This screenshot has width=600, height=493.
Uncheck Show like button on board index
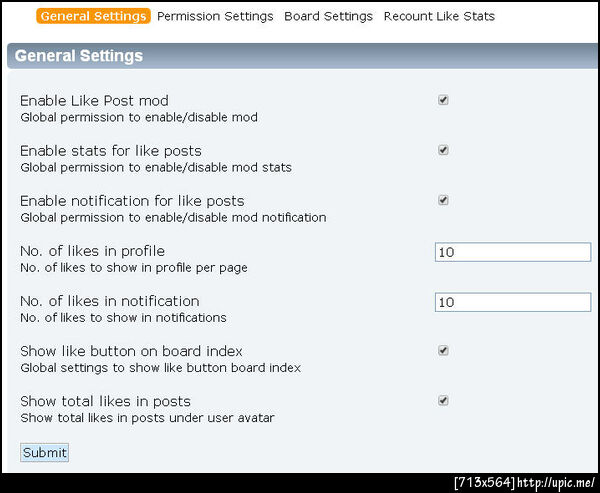click(x=443, y=351)
